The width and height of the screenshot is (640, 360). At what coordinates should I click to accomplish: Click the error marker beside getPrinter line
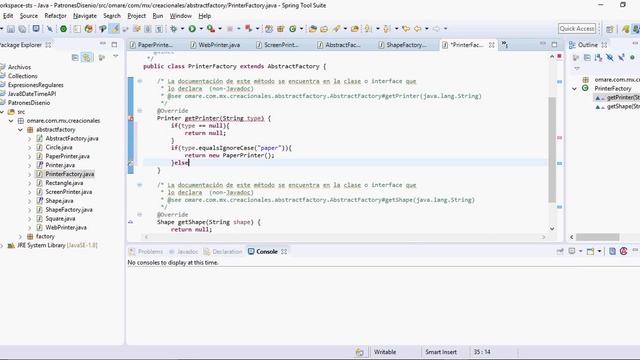click(x=131, y=118)
